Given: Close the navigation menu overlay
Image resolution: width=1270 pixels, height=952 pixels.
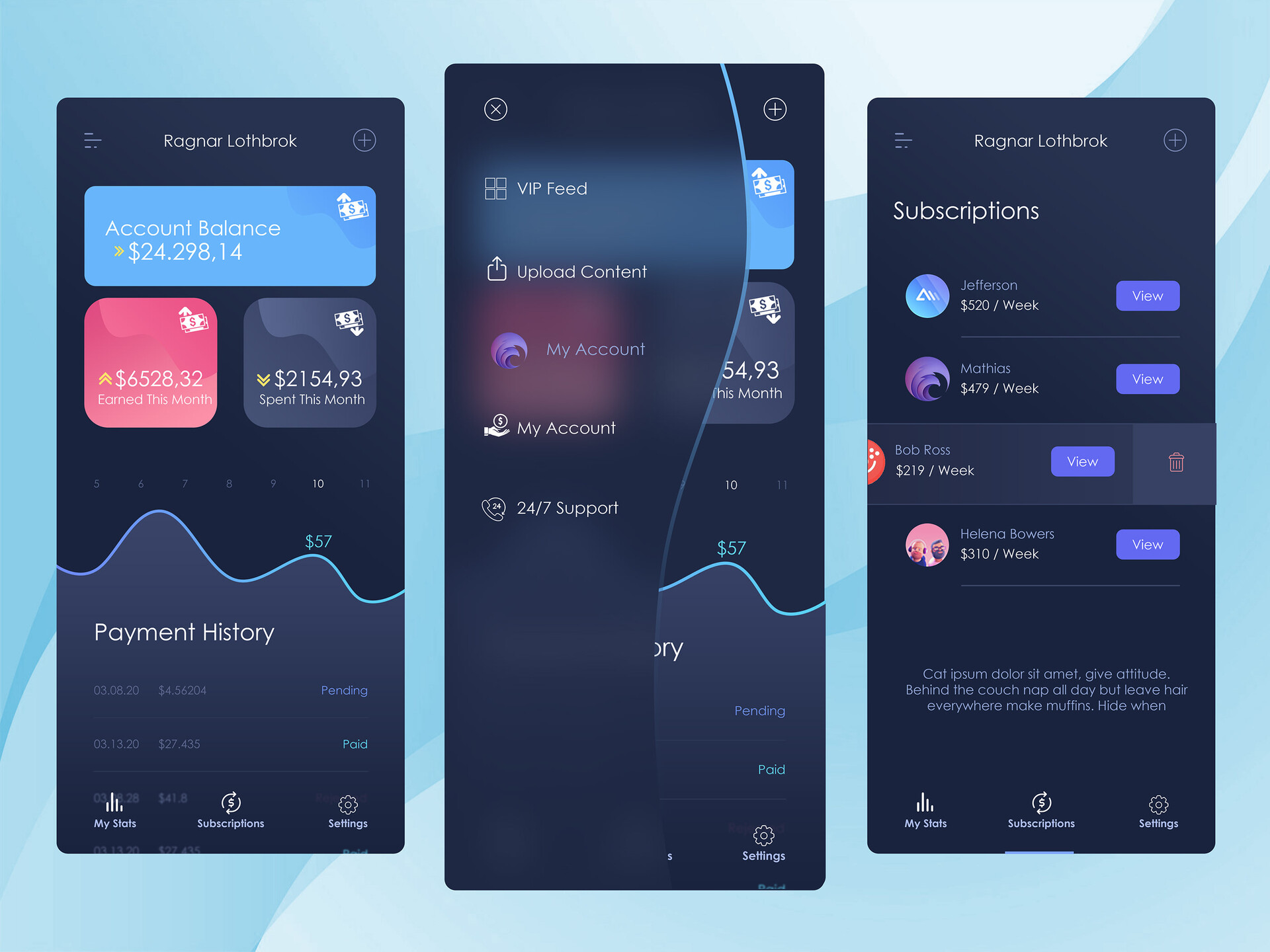Looking at the screenshot, I should (x=496, y=109).
